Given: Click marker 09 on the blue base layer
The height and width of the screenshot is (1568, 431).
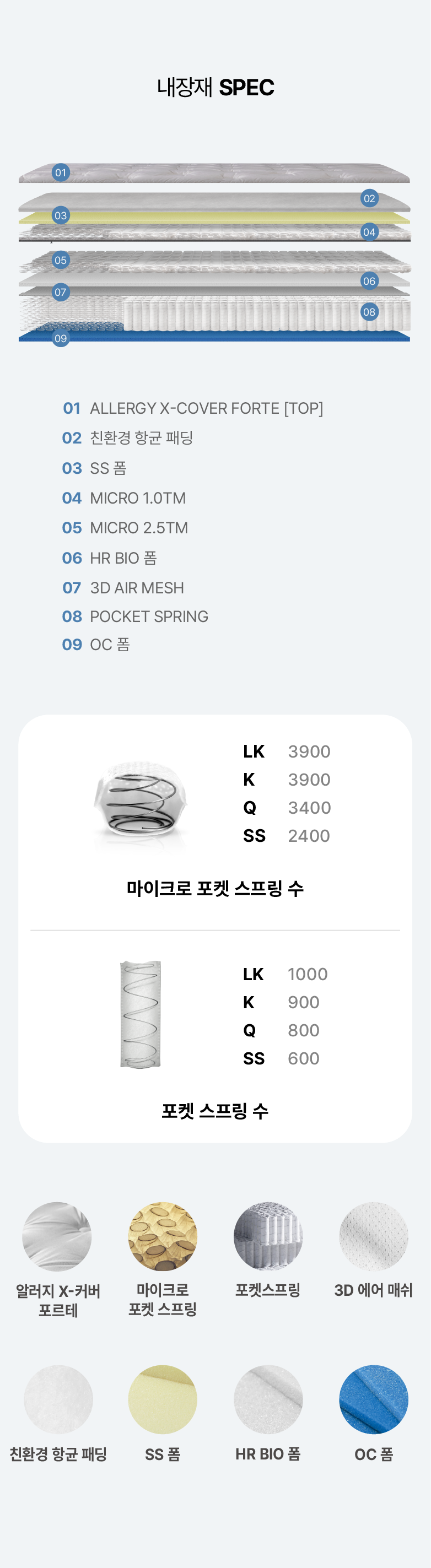Looking at the screenshot, I should 60,338.
